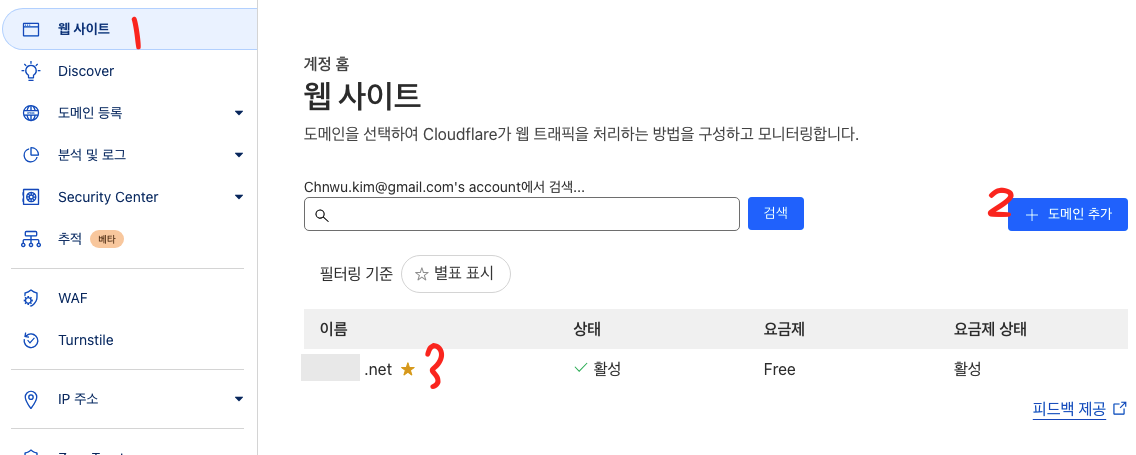Click the Security Center icon

click(x=31, y=197)
